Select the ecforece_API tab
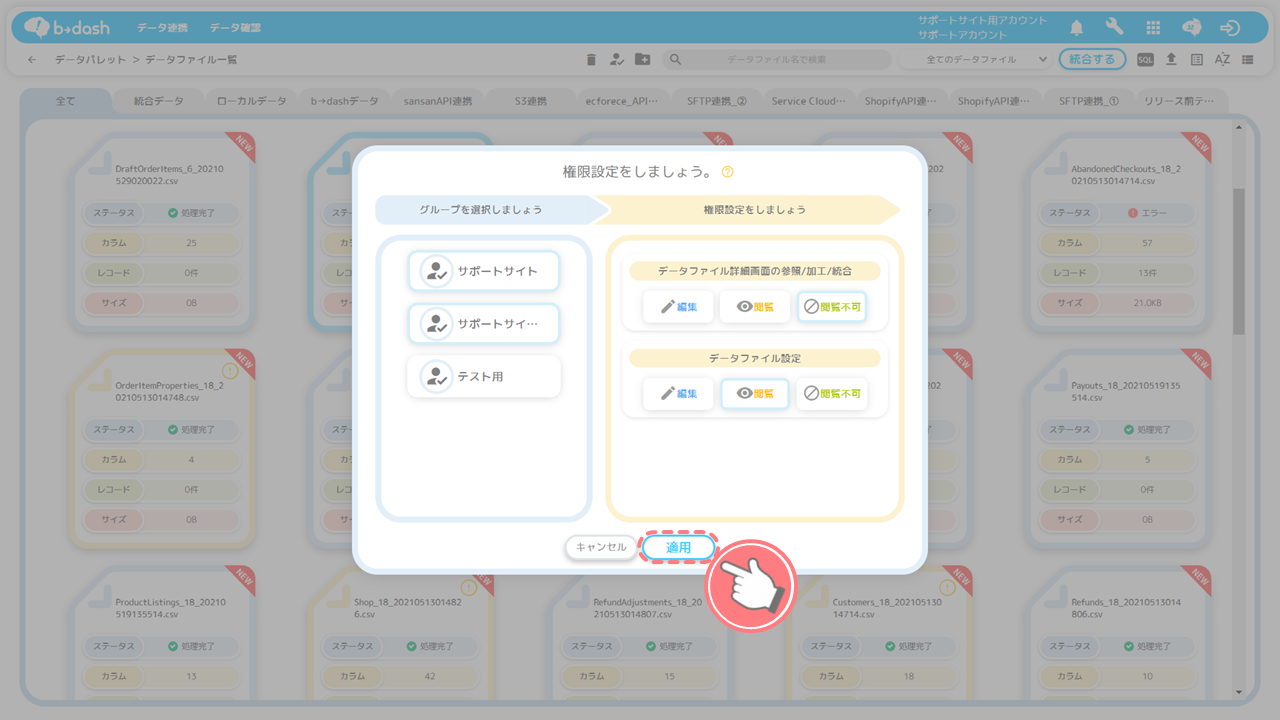 tap(623, 101)
